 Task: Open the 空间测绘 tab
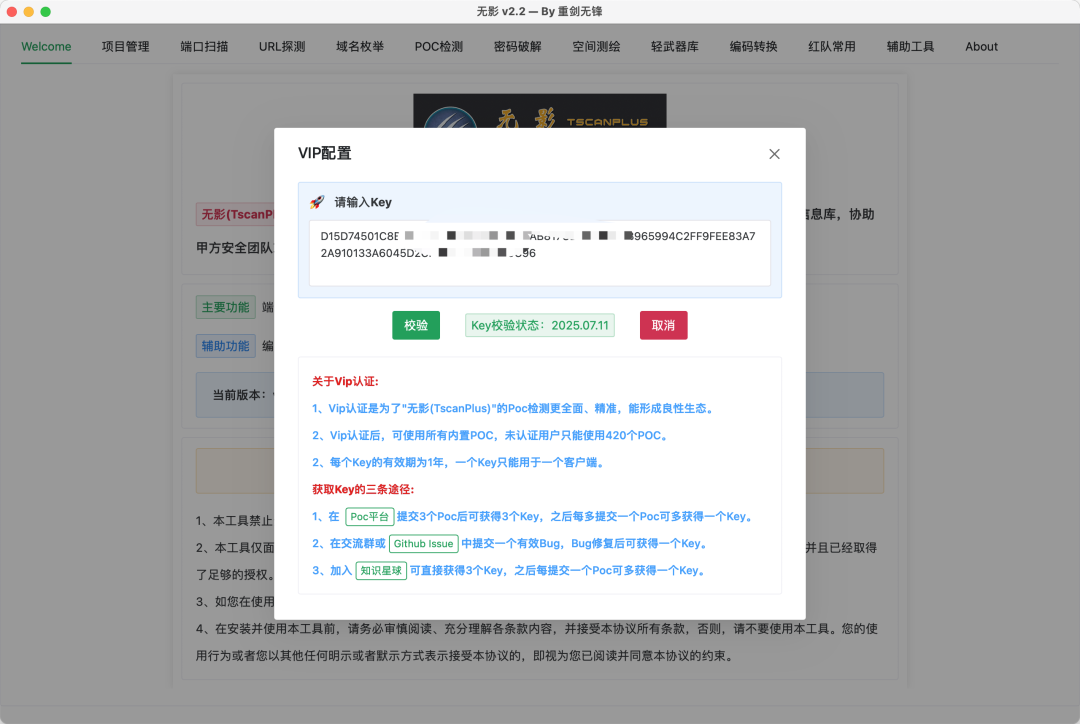(596, 46)
